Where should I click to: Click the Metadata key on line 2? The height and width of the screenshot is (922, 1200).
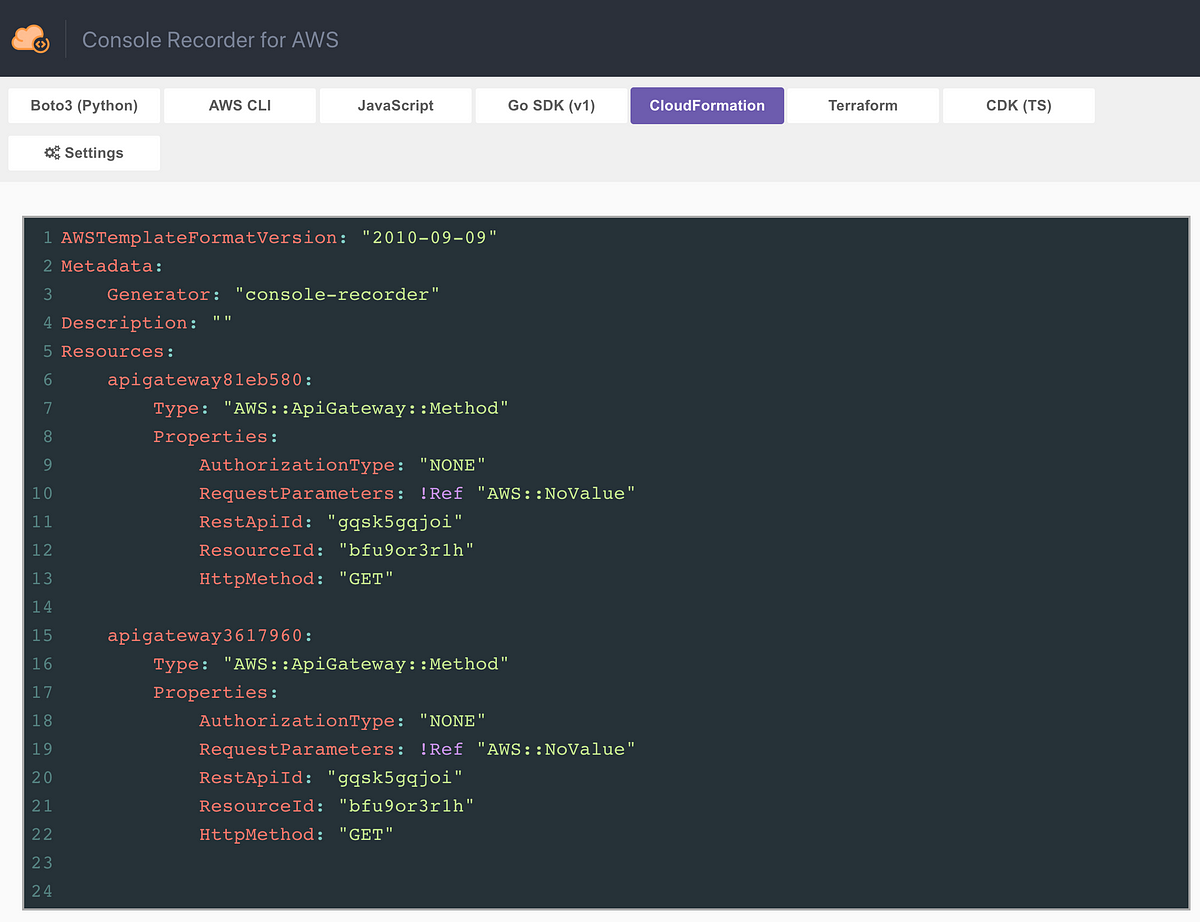point(107,266)
